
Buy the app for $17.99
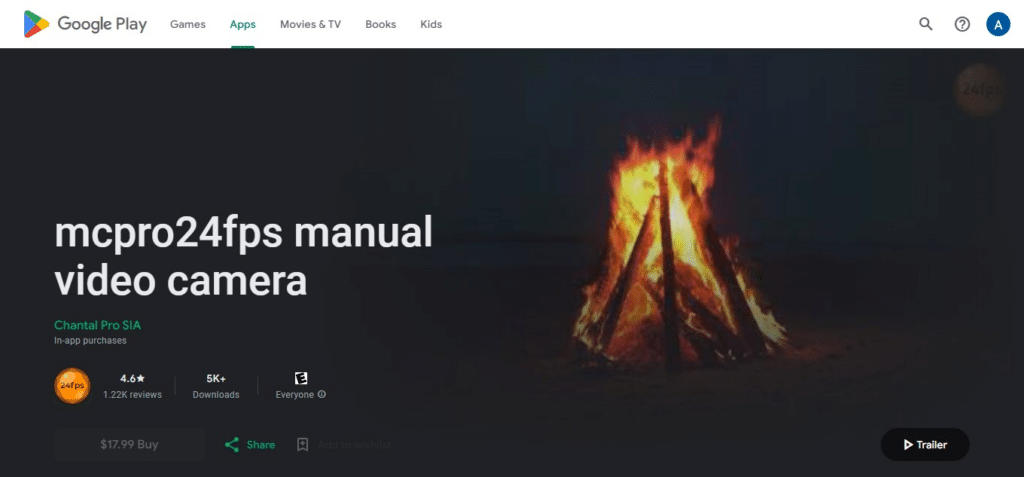[x=129, y=444]
